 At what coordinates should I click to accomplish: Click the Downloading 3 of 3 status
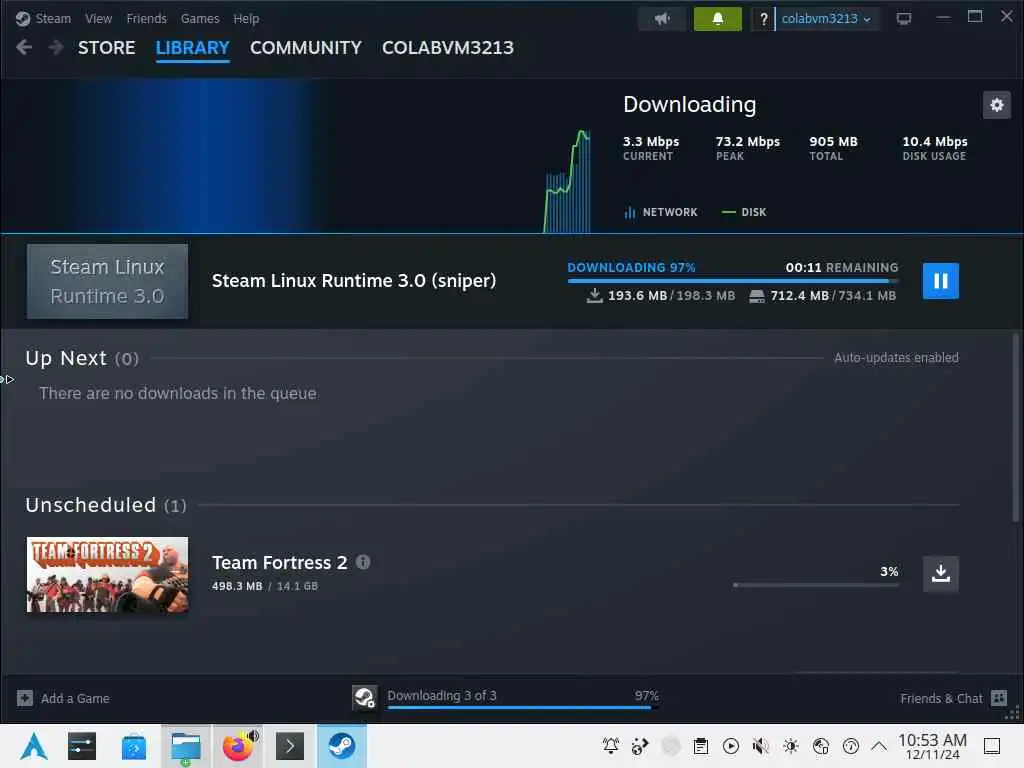tap(442, 696)
